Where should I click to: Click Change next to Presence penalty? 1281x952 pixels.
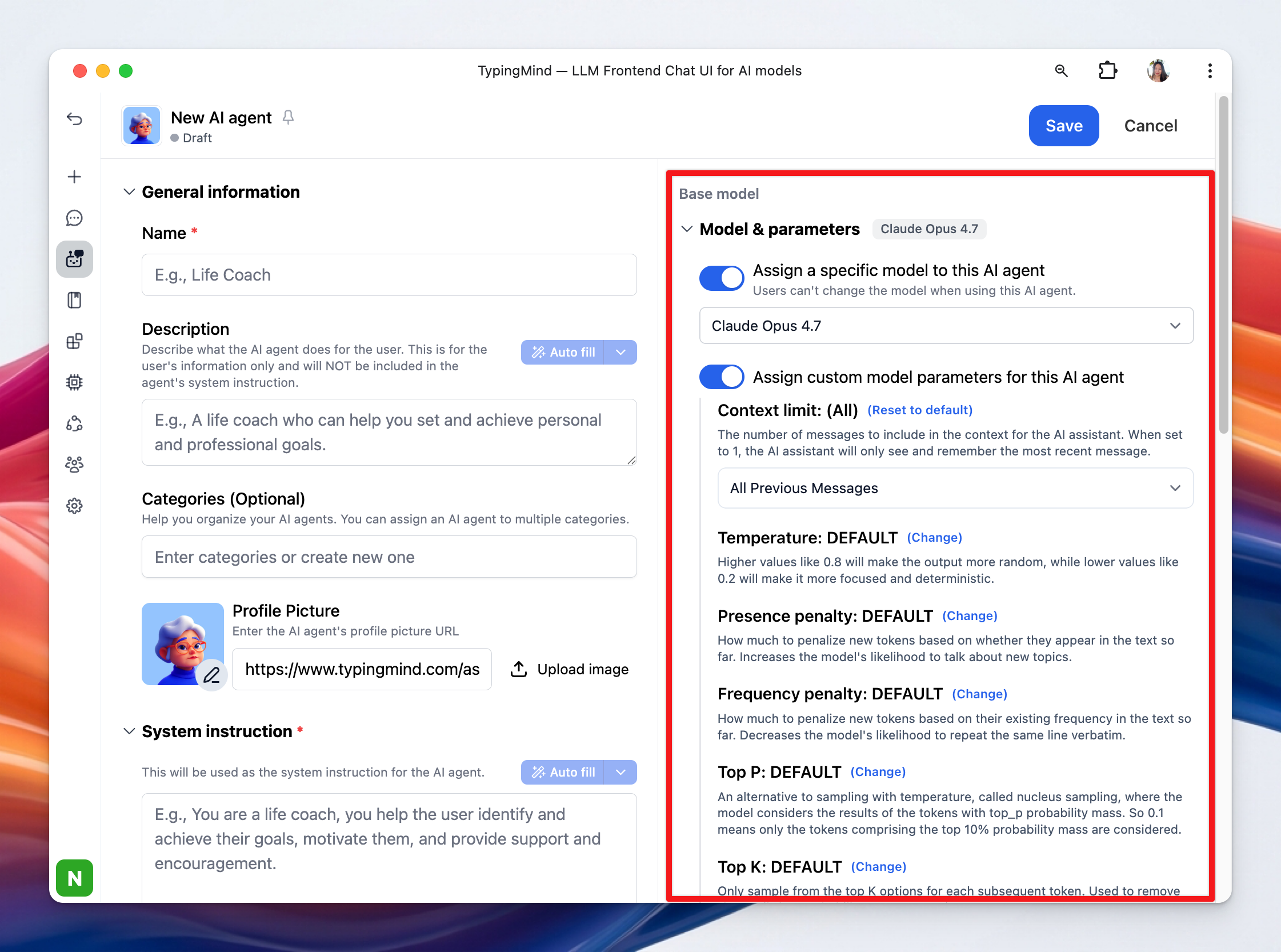coord(970,616)
